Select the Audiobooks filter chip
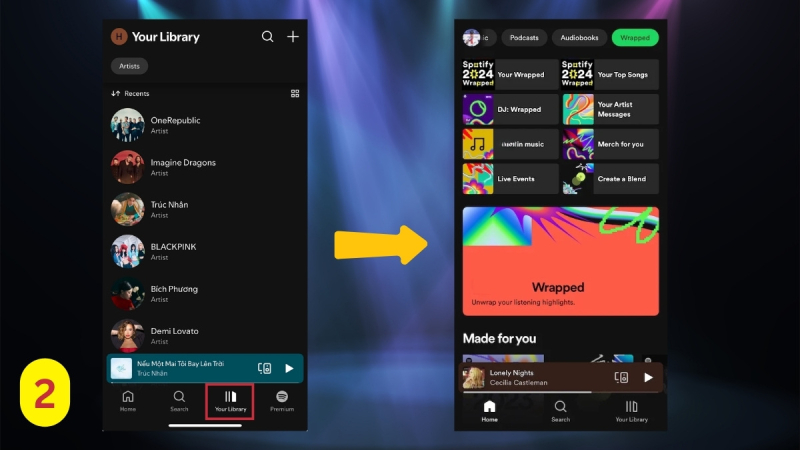The image size is (800, 450). (x=579, y=38)
